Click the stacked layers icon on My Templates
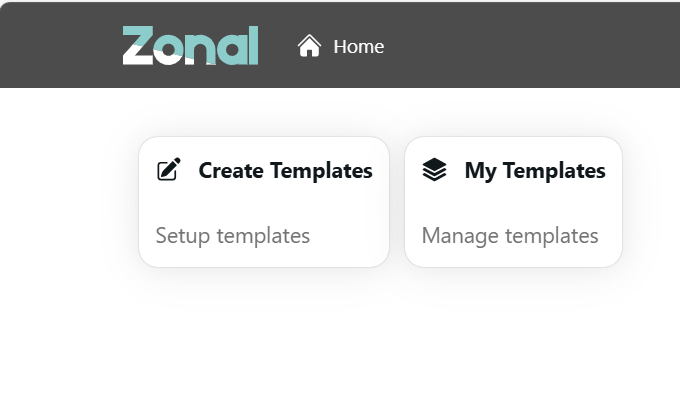 (x=434, y=171)
